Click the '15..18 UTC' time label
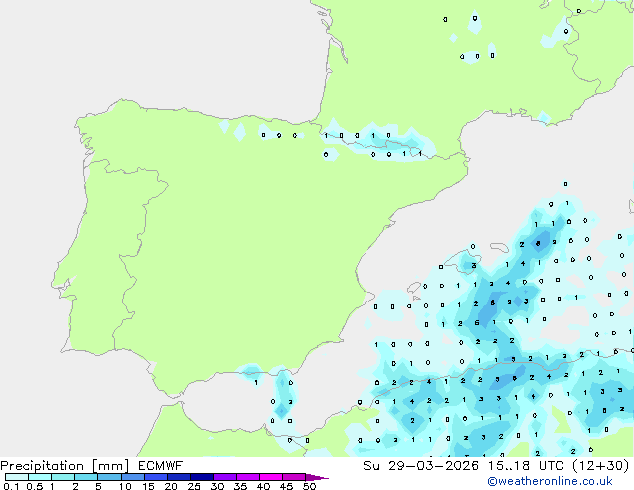 point(526,466)
